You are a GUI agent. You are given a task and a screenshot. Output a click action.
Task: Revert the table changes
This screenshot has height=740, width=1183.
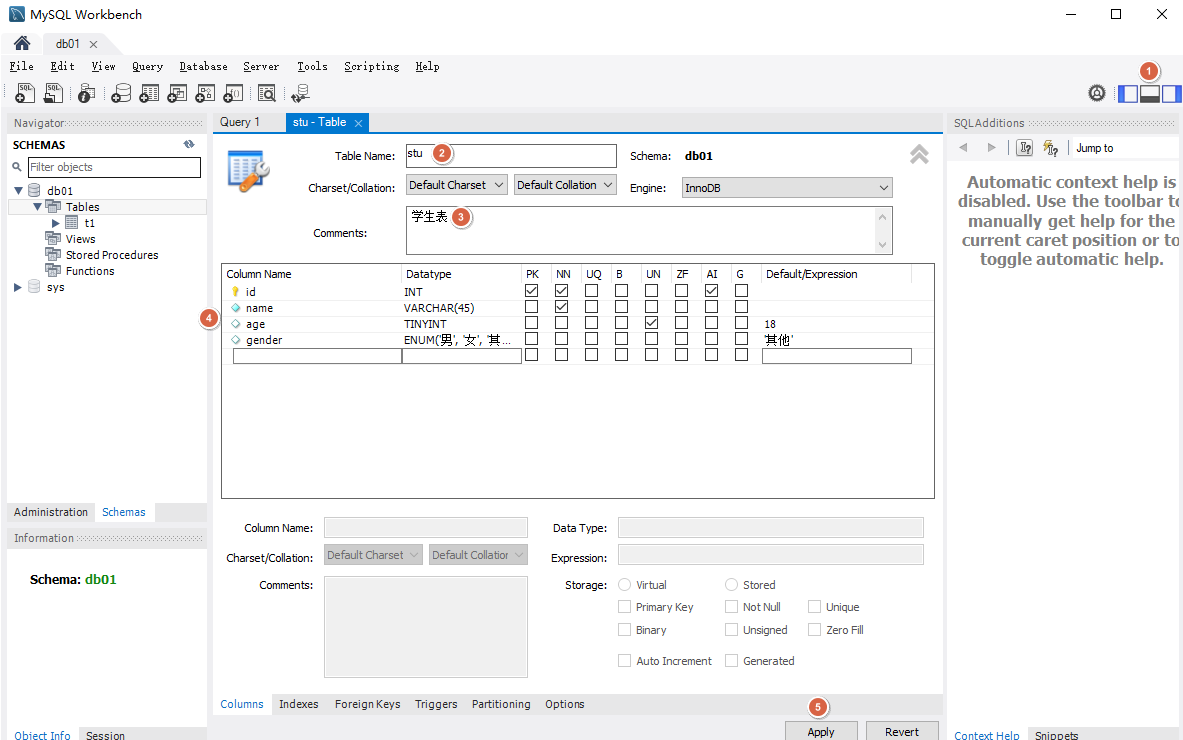[902, 731]
